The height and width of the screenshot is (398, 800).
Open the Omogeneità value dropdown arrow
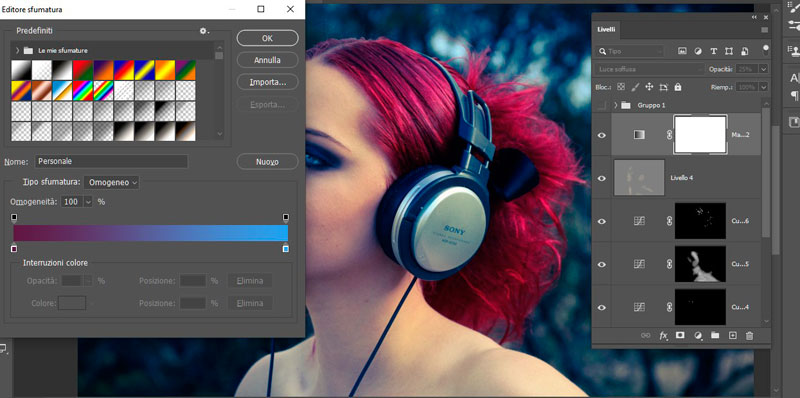pyautogui.click(x=88, y=202)
